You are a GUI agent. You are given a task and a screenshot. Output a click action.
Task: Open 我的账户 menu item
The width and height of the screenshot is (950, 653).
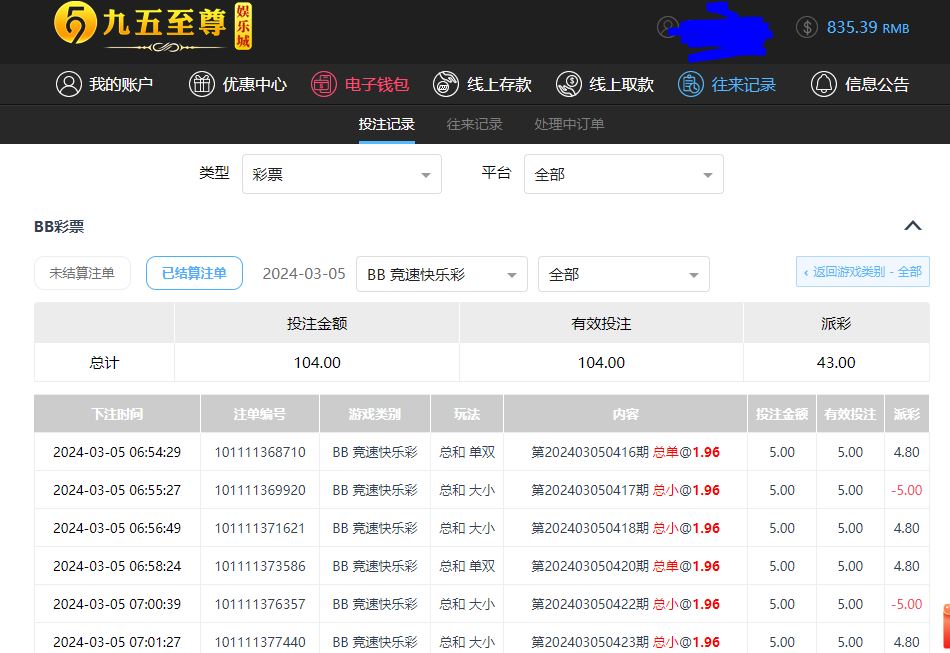pyautogui.click(x=105, y=84)
